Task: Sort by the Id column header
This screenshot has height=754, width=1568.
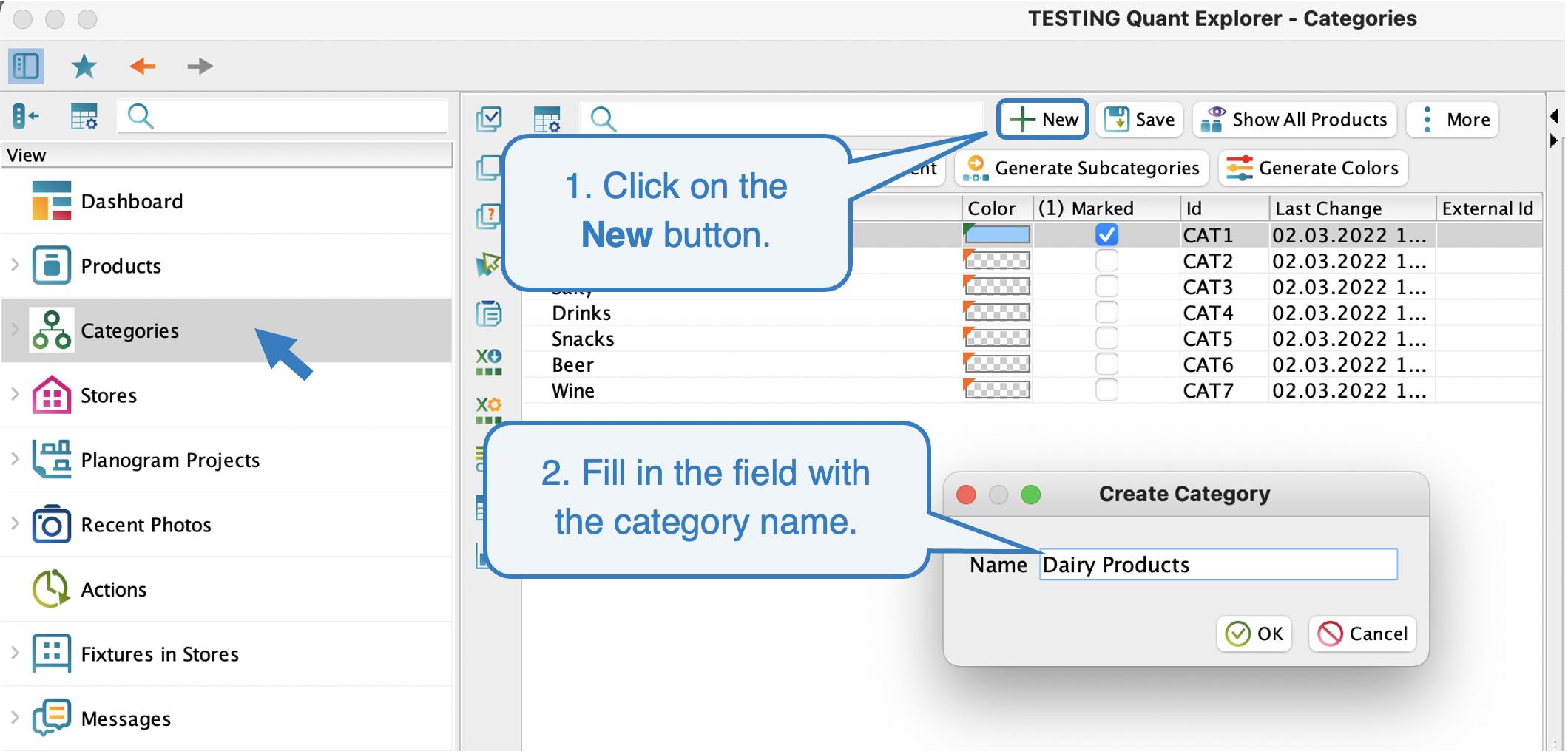Action: pos(1225,208)
